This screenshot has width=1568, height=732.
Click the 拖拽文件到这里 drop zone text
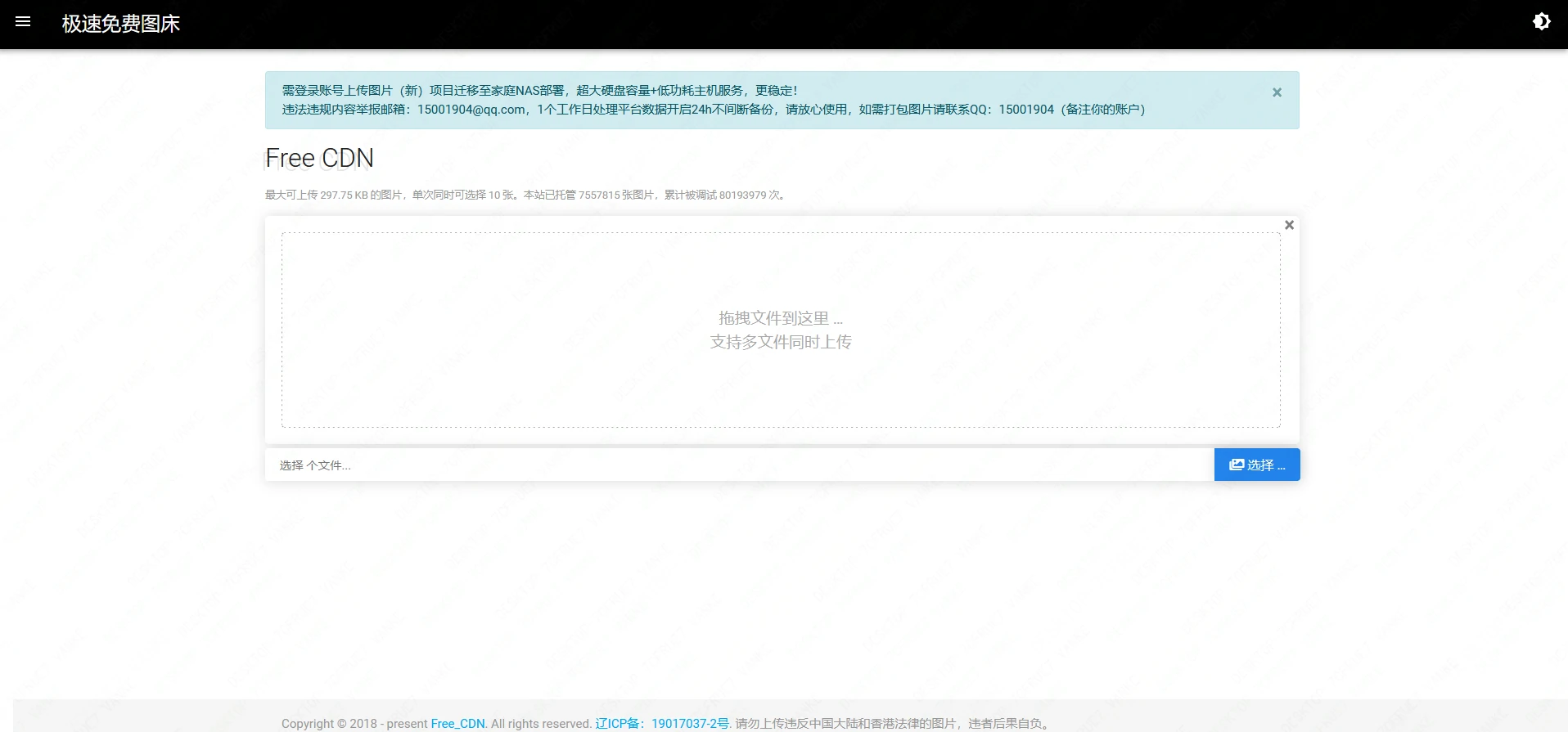click(780, 318)
